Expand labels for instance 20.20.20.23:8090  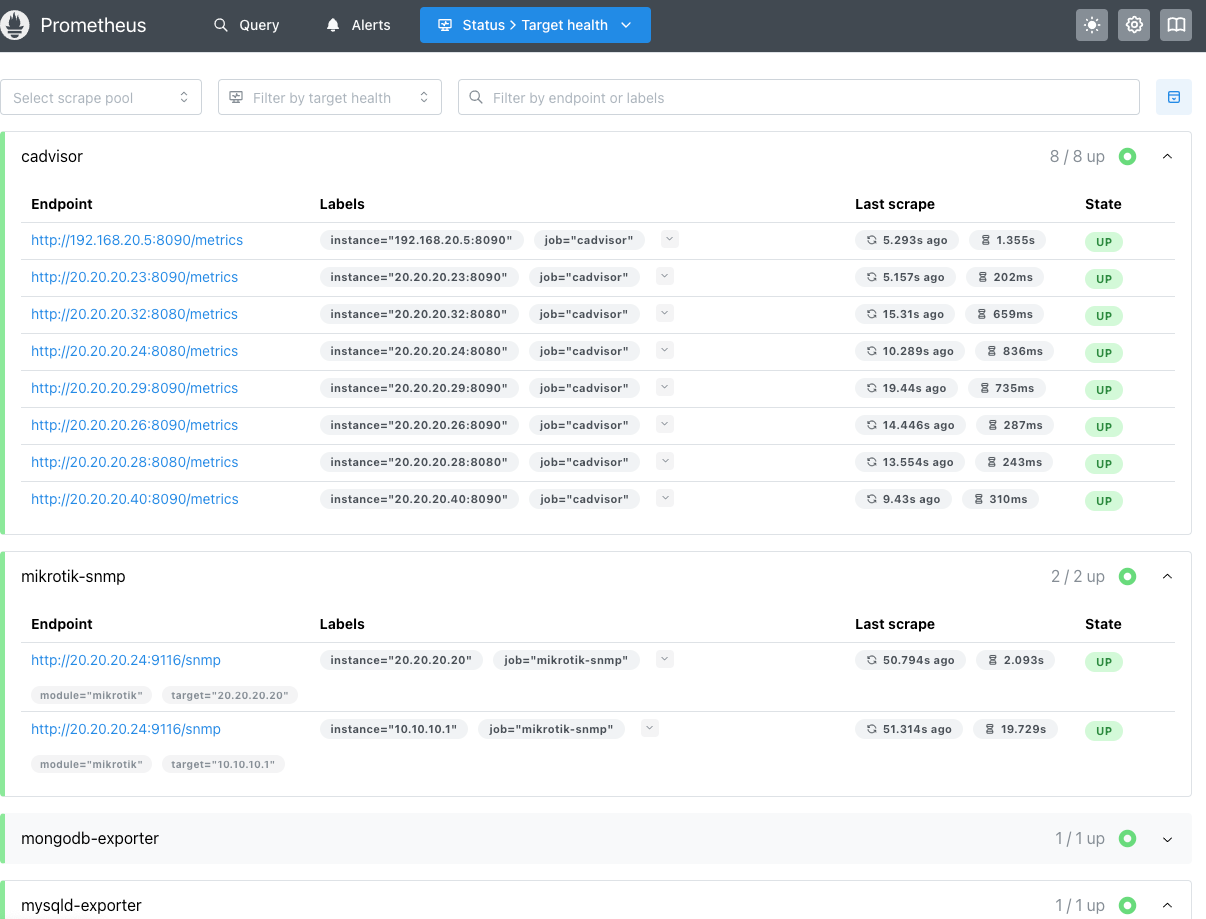(665, 276)
